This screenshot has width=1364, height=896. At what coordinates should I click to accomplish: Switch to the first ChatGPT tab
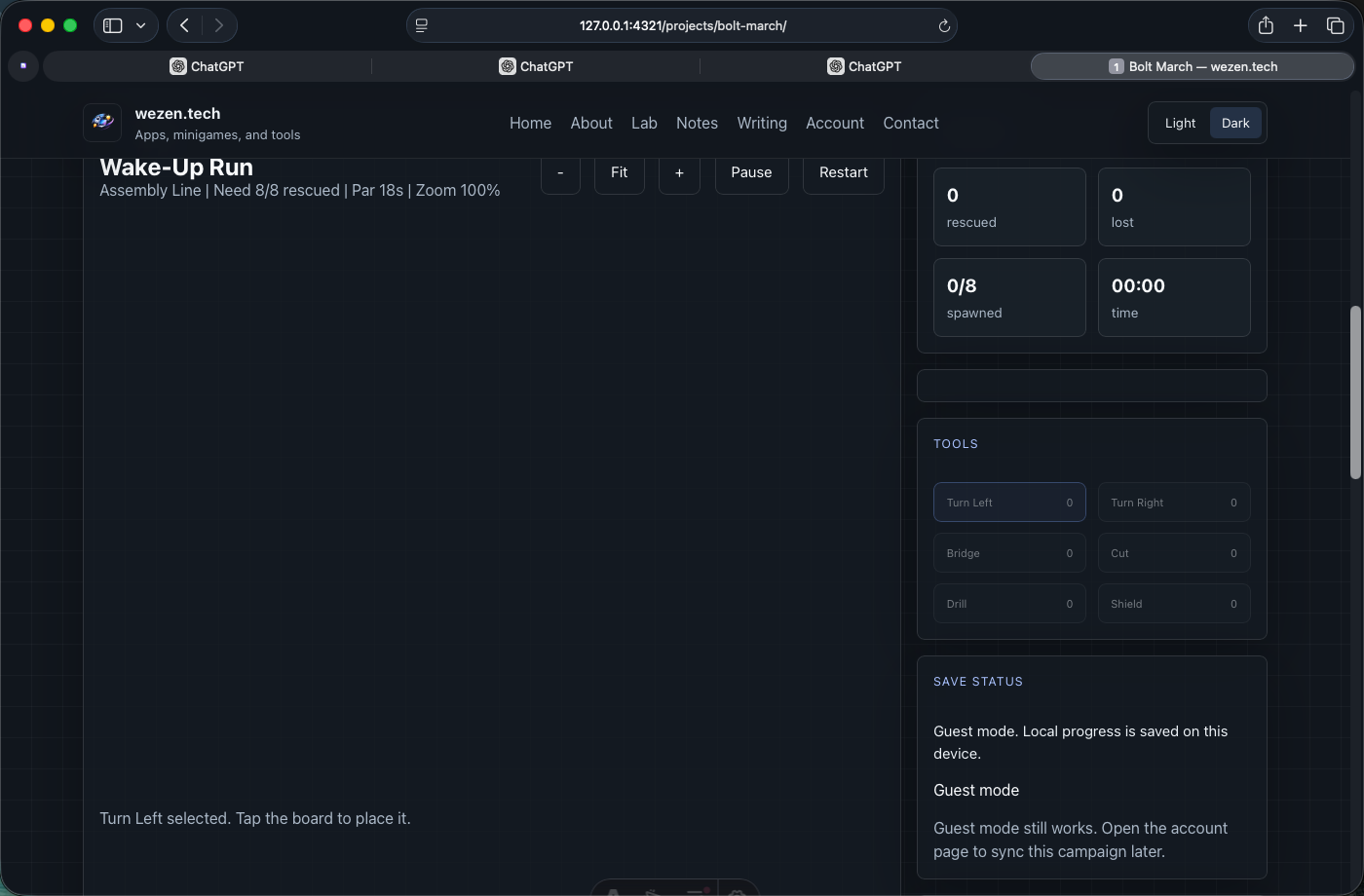click(207, 66)
